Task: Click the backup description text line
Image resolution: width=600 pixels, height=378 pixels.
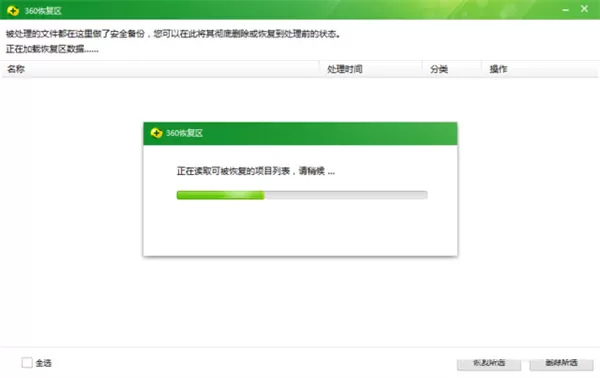Action: tap(173, 34)
